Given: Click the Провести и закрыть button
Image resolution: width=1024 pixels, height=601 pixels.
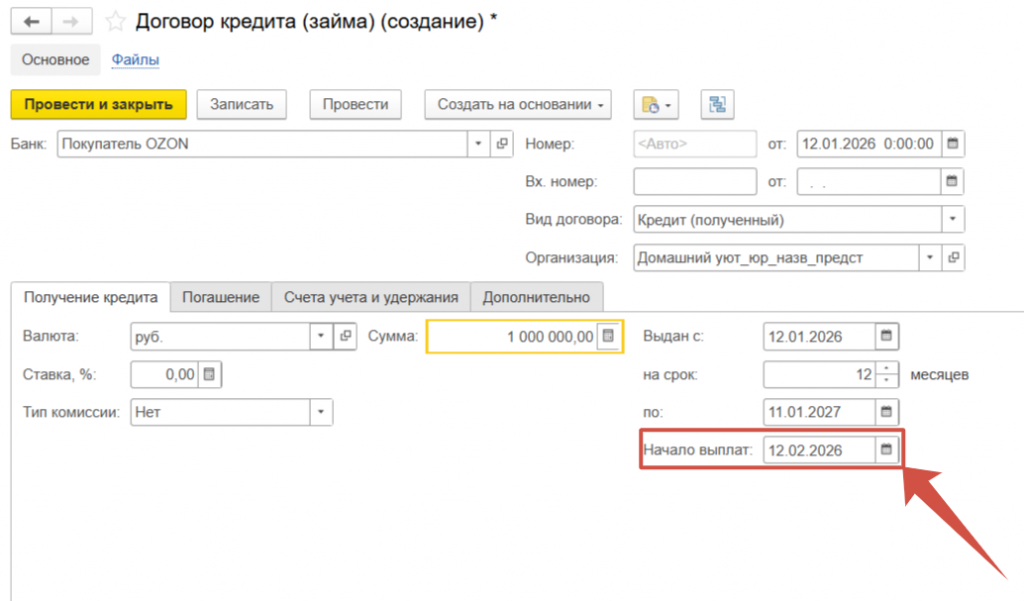Looking at the screenshot, I should click(x=98, y=104).
